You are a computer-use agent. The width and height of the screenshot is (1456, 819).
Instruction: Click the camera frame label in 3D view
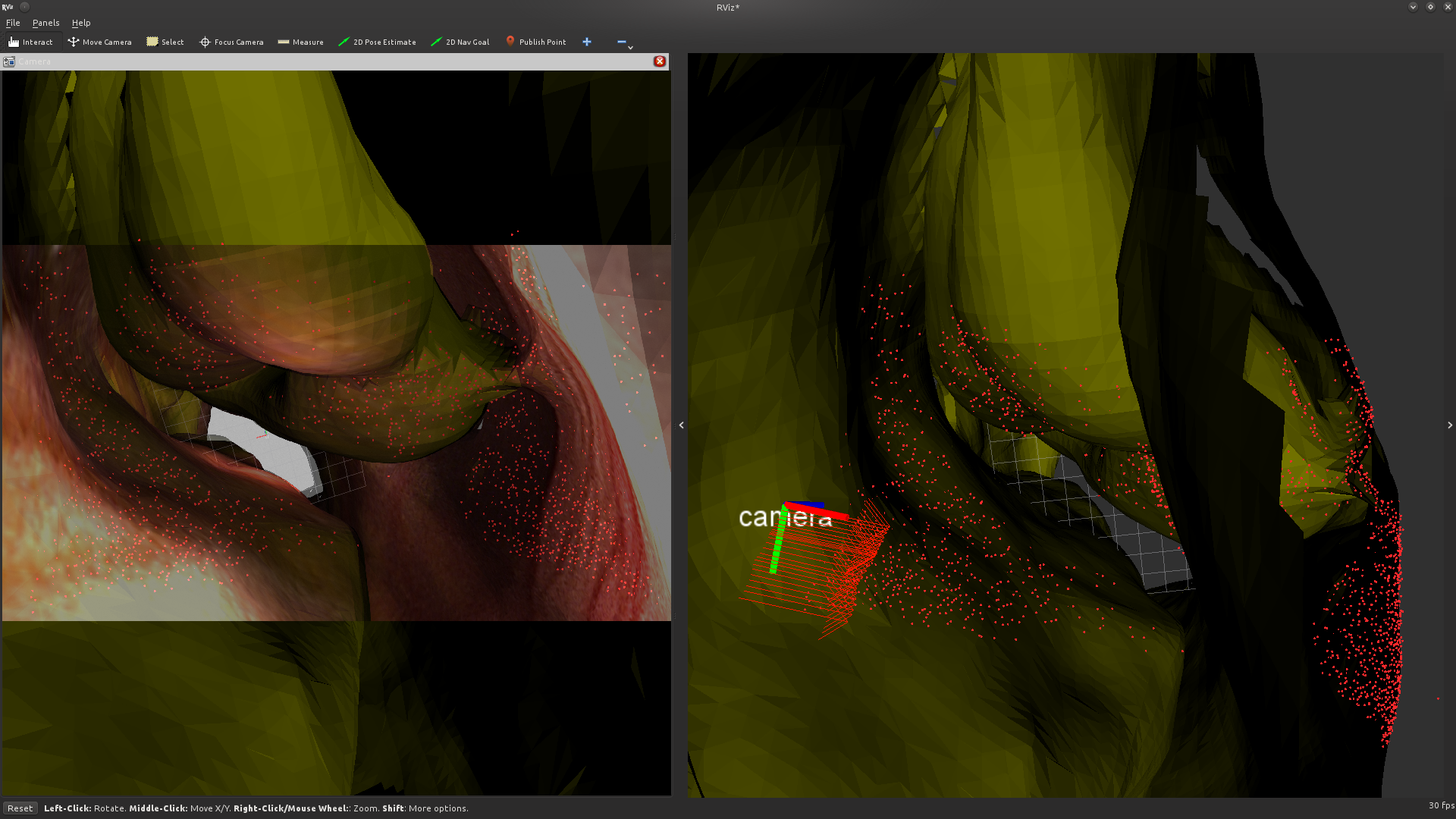point(784,518)
